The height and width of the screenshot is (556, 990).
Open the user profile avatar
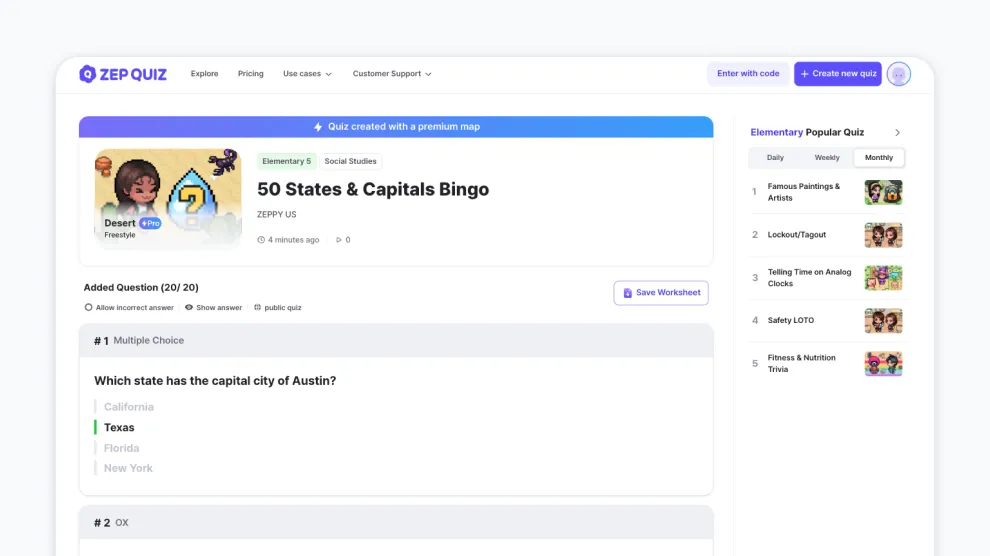(899, 74)
